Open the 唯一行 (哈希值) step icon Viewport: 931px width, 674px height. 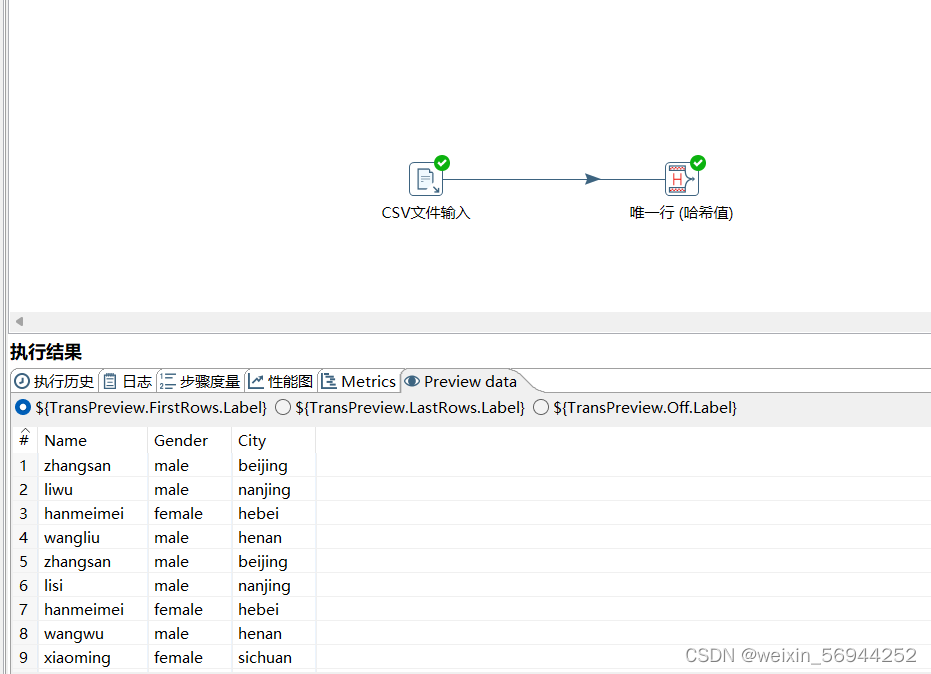coord(680,178)
